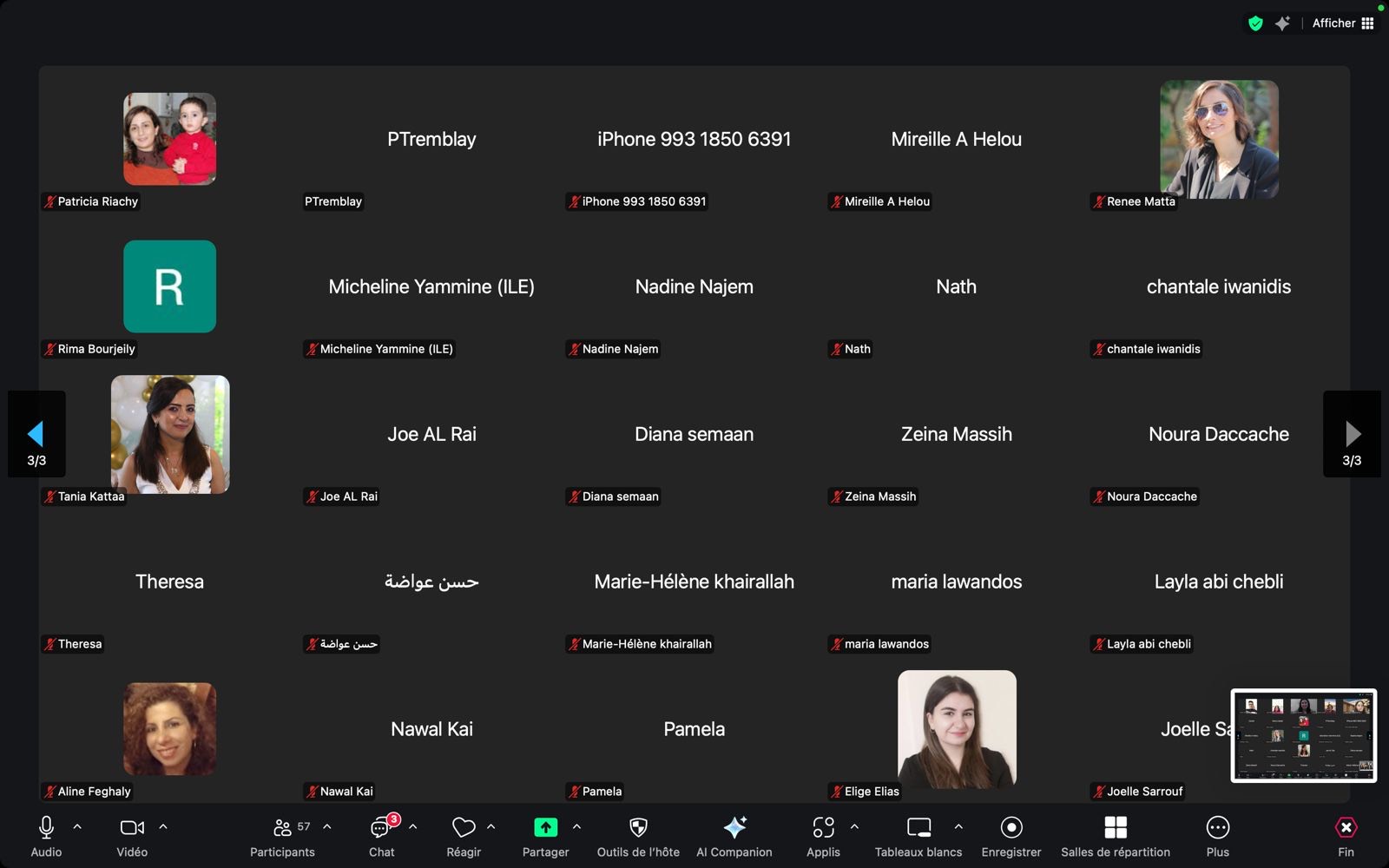Launch AI Companion
This screenshot has height=868, width=1389.
pyautogui.click(x=734, y=828)
